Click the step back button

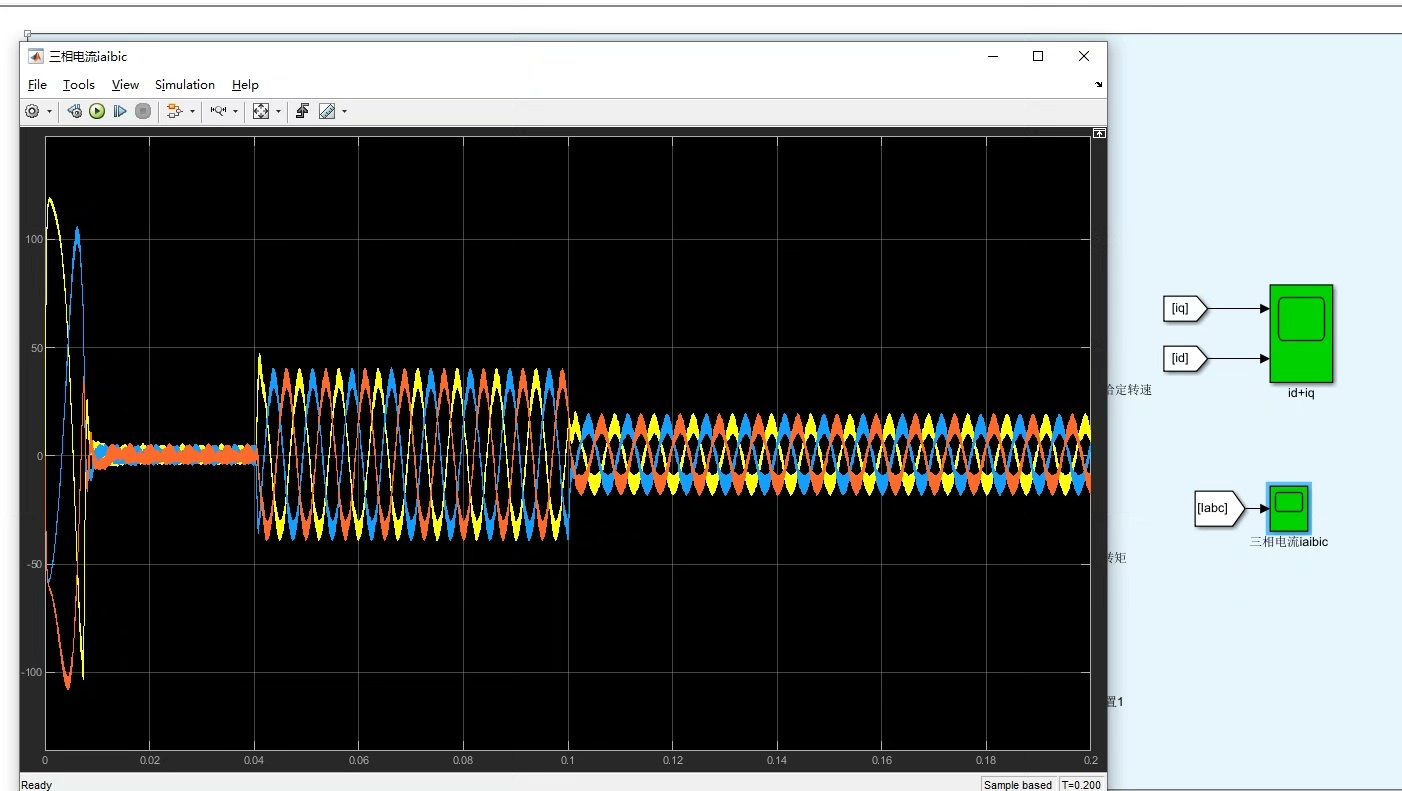(x=74, y=111)
